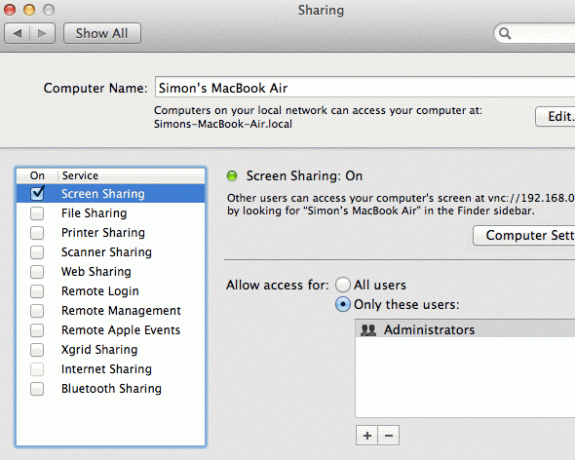
Task: Select Internet Sharing in service list
Action: (110, 369)
